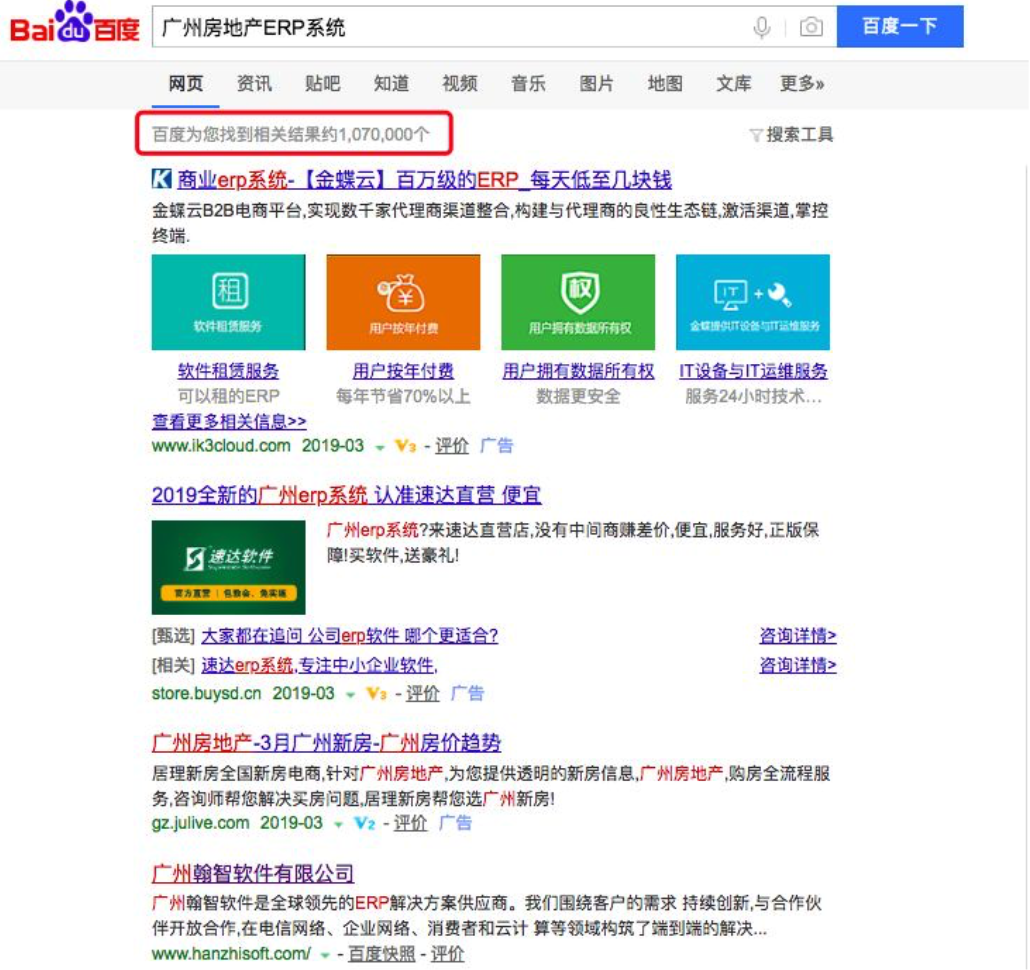Click V2 badge on gz.julive.com result
The width and height of the screenshot is (1030, 970).
point(365,824)
